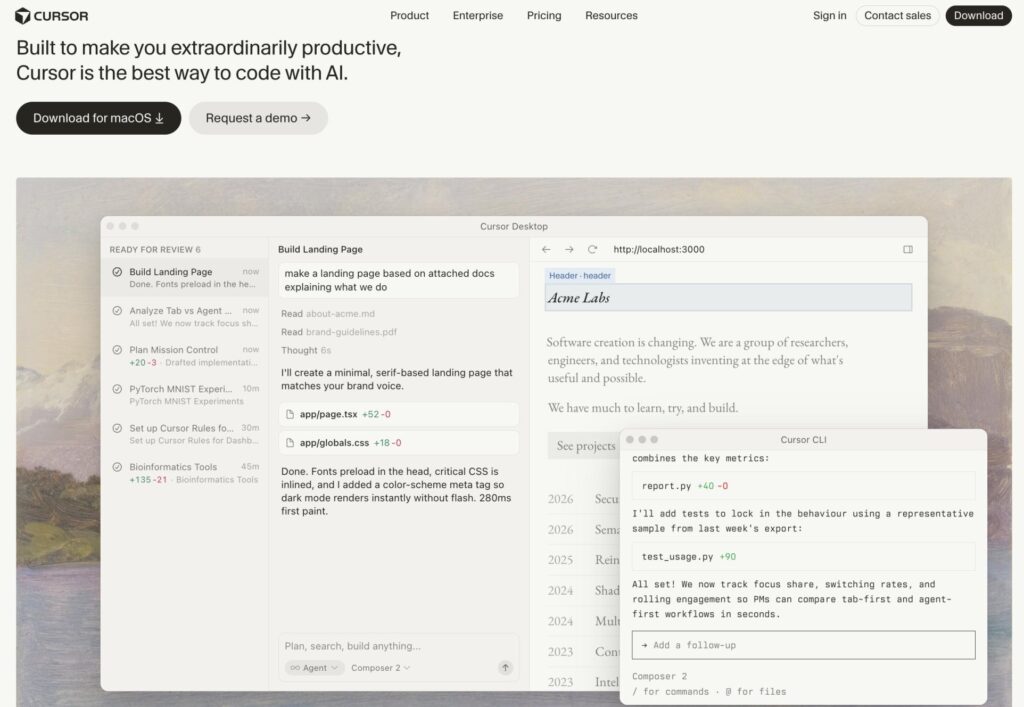
Task: Click Add a follow-up field in CLI
Action: (x=803, y=645)
